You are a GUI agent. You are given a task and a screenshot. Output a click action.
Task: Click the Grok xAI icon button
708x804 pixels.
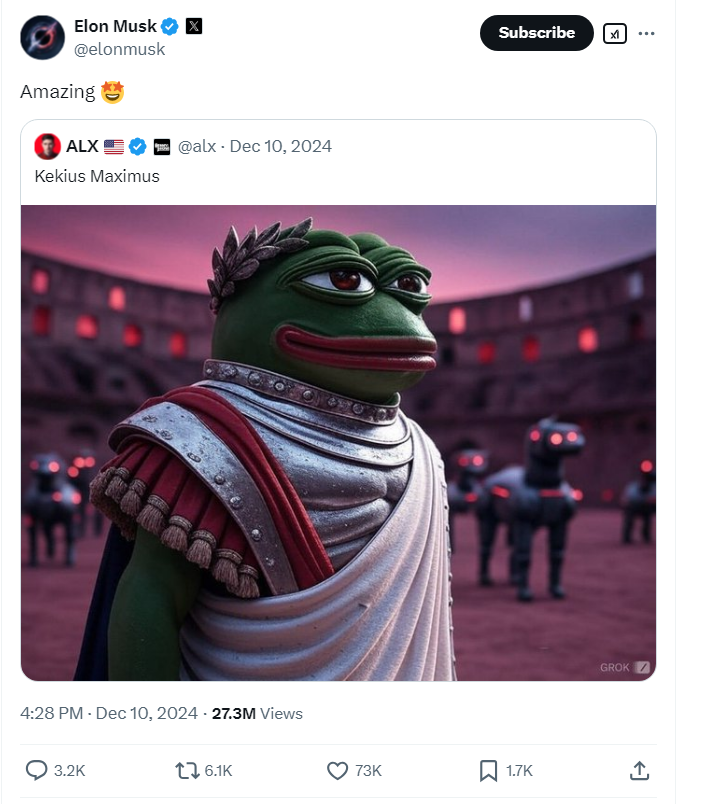pos(614,33)
